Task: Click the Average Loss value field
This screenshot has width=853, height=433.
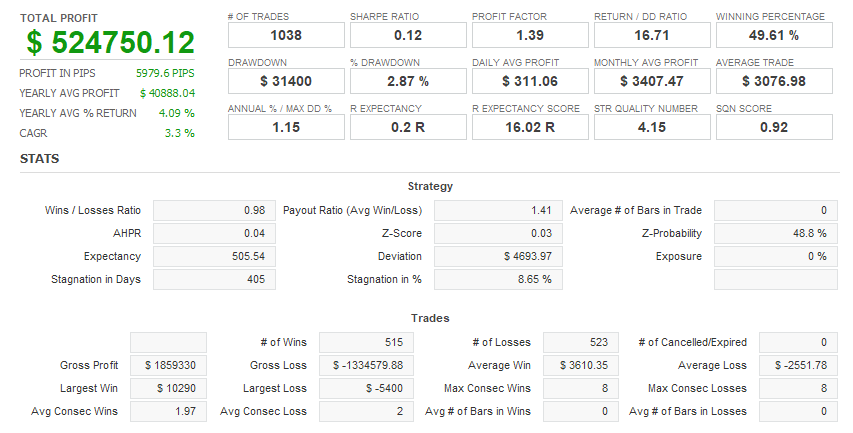Action: pos(797,366)
